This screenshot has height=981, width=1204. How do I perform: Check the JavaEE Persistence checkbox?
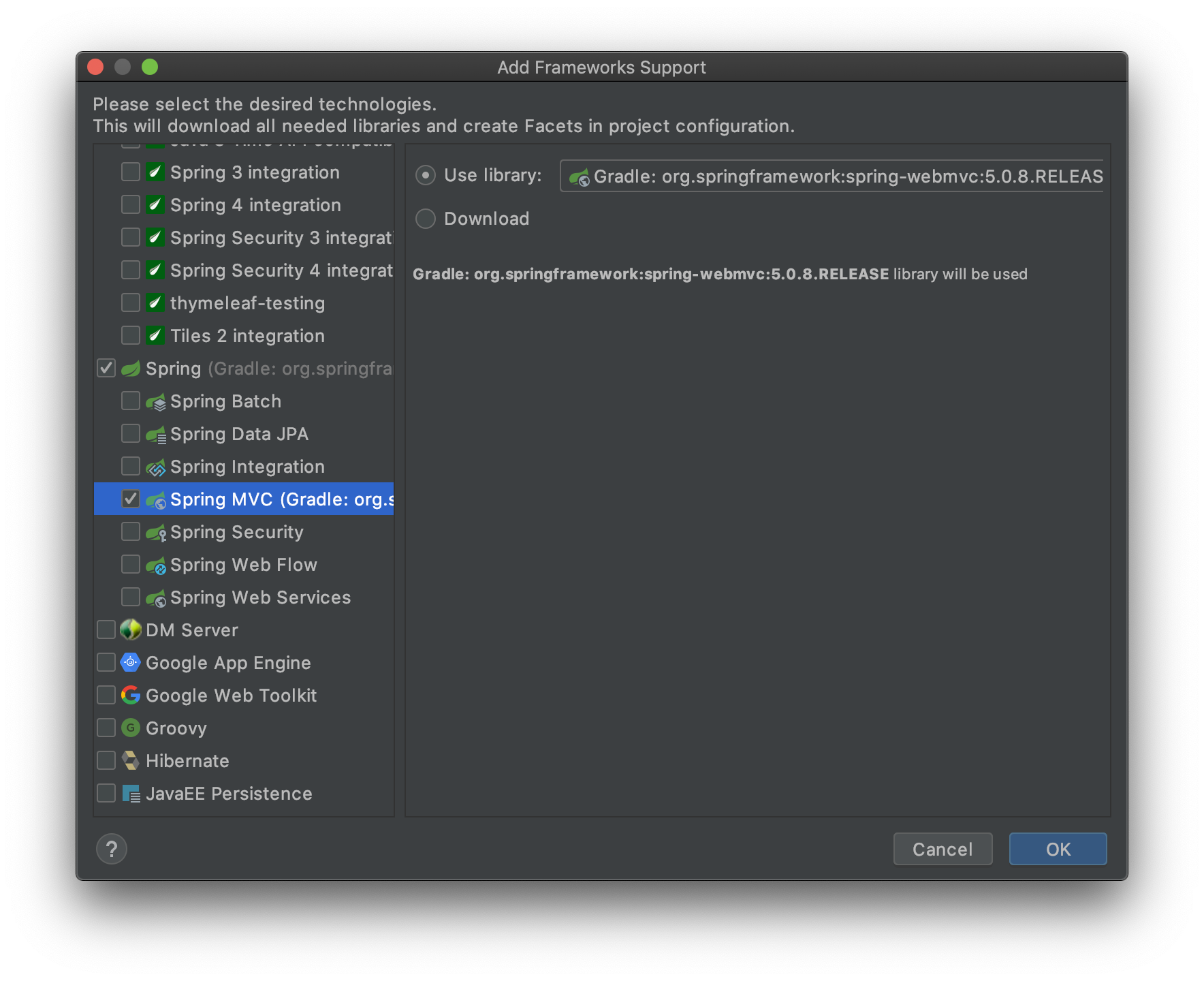(x=106, y=793)
